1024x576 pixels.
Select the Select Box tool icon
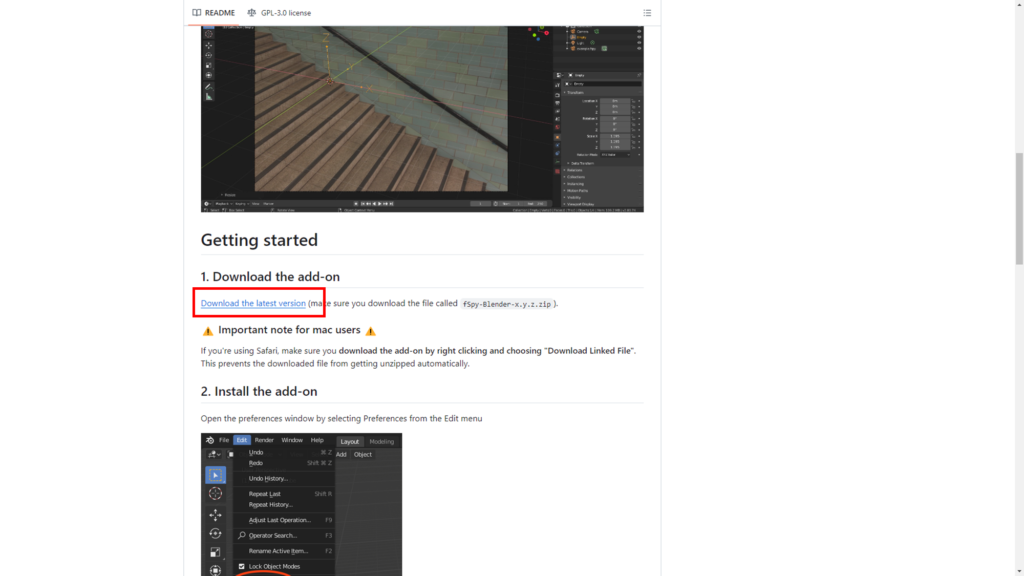[215, 475]
